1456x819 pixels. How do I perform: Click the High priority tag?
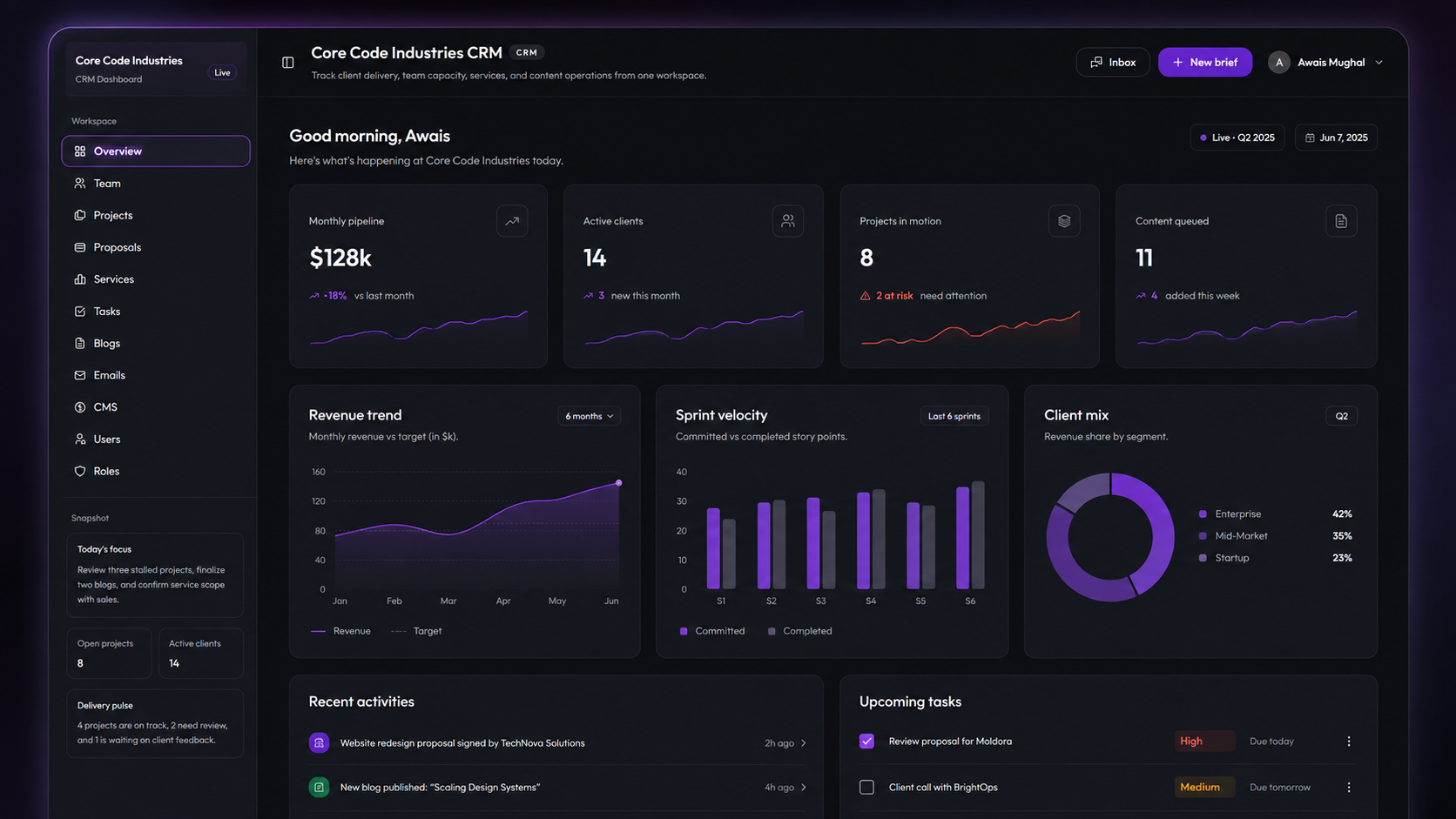coord(1204,742)
